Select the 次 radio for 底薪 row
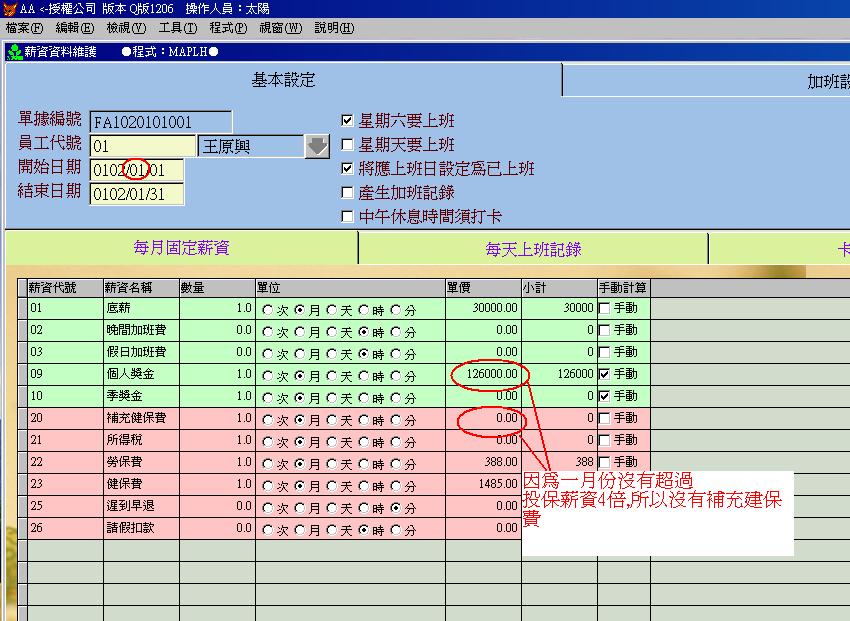Viewport: 850px width, 621px height. (267, 309)
